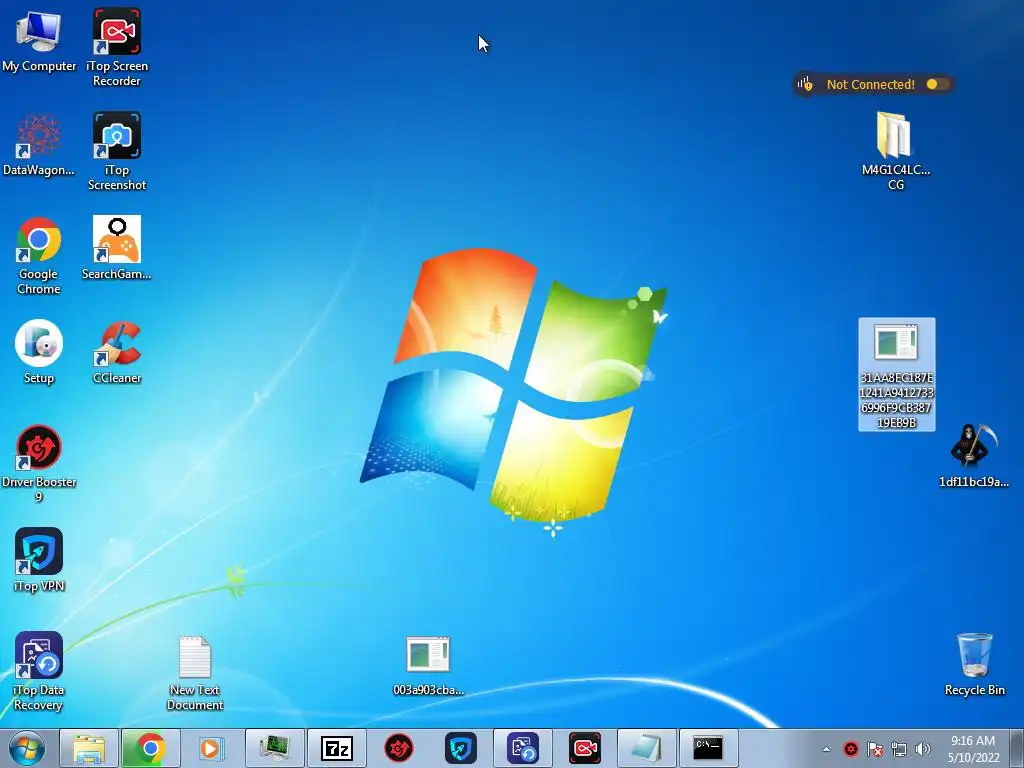Open the volume speaker tray icon

(x=923, y=749)
